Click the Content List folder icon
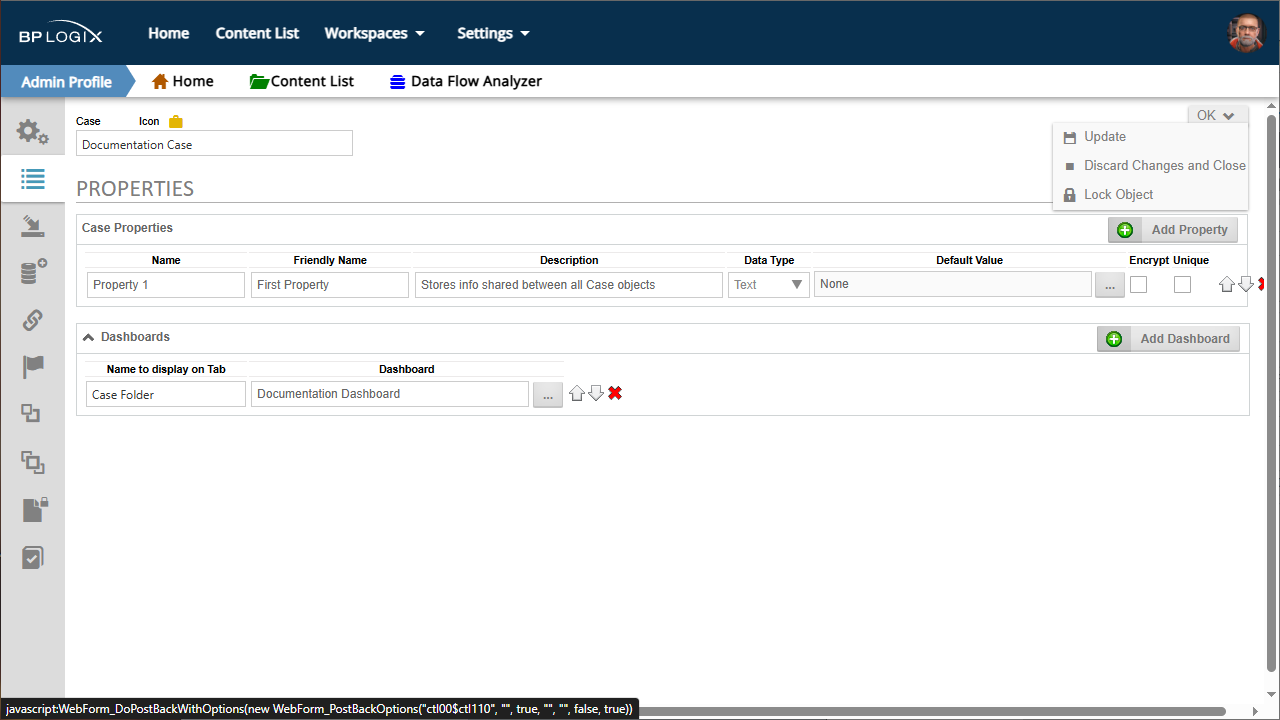Screen dimensions: 1280x720 [259, 81]
